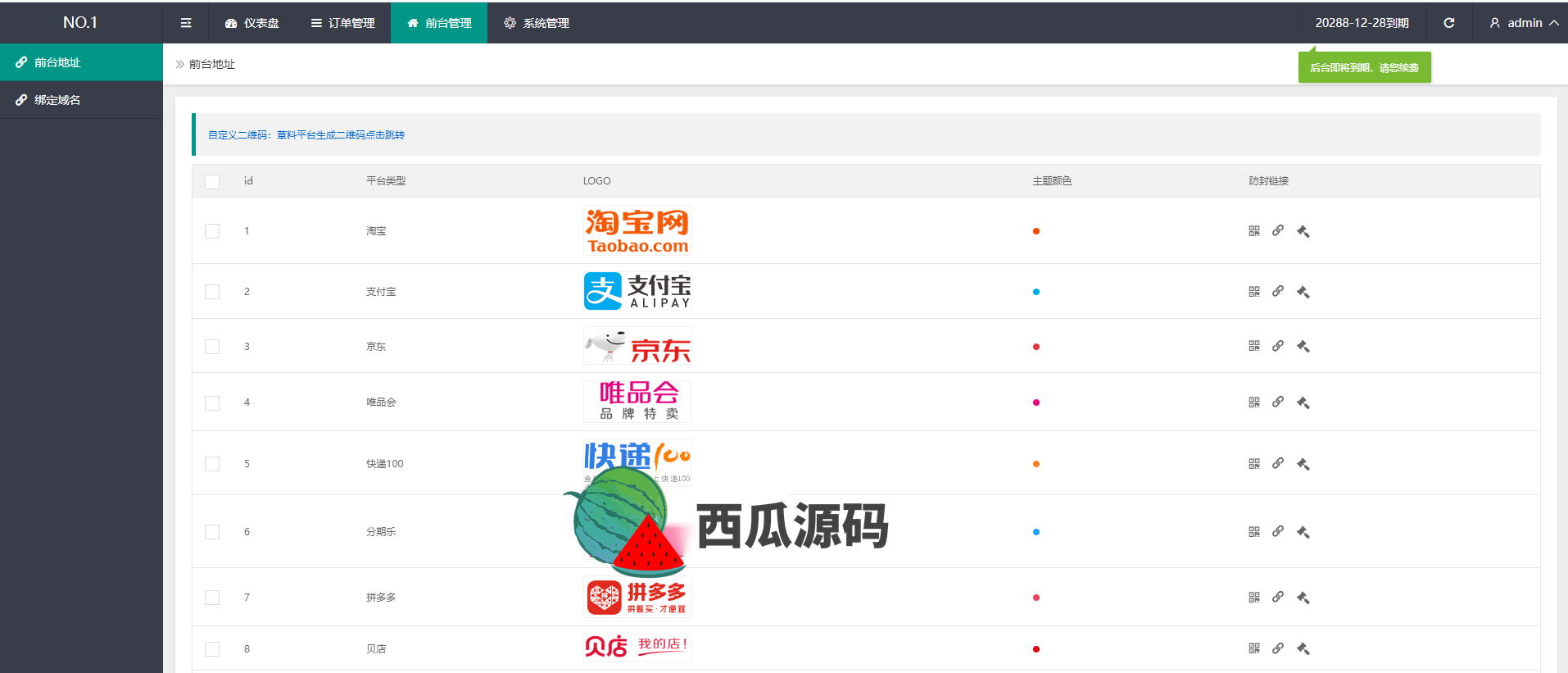Open 系统管理 system management menu

tap(537, 23)
